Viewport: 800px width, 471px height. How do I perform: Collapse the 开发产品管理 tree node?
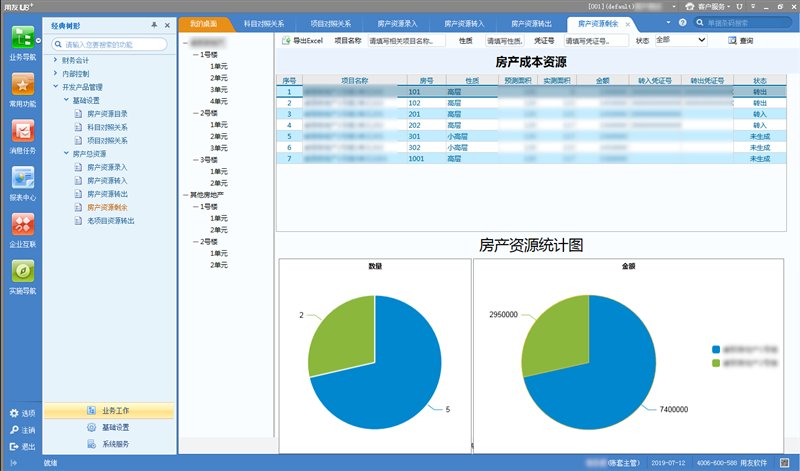(56, 87)
